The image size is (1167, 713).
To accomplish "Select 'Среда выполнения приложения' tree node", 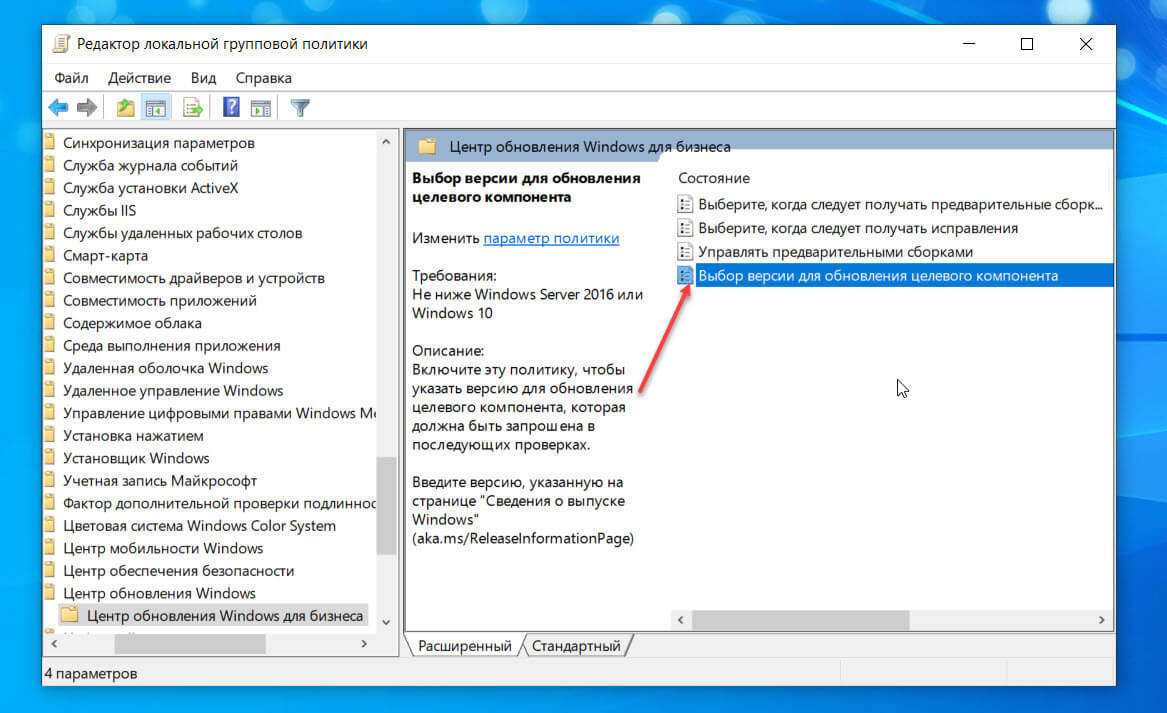I will [171, 345].
